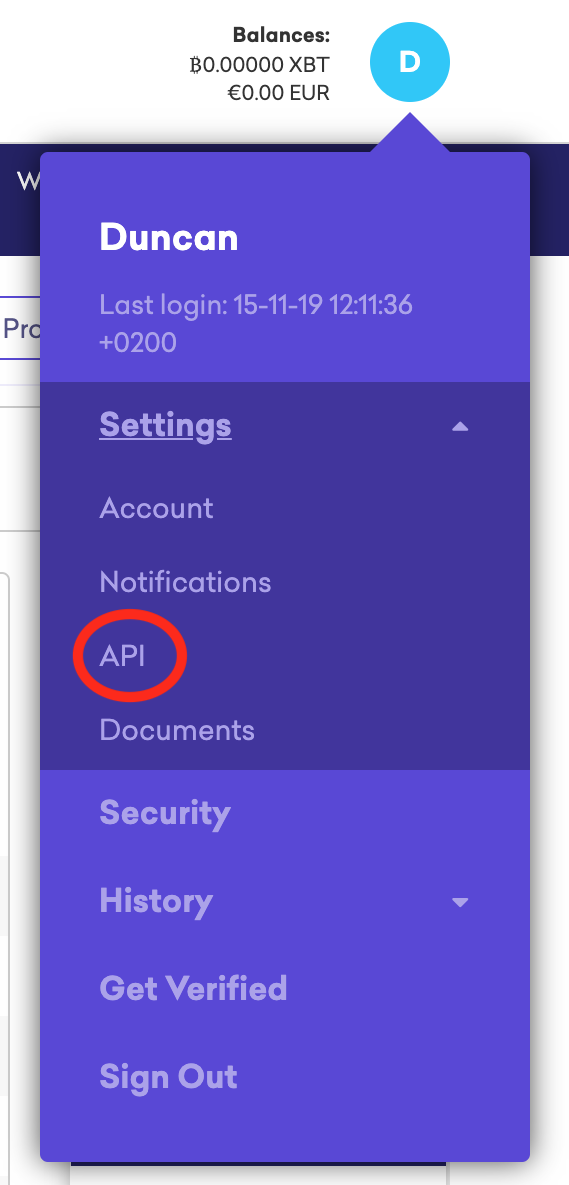This screenshot has height=1185, width=569.
Task: Open the Settings heading link
Action: tap(165, 425)
